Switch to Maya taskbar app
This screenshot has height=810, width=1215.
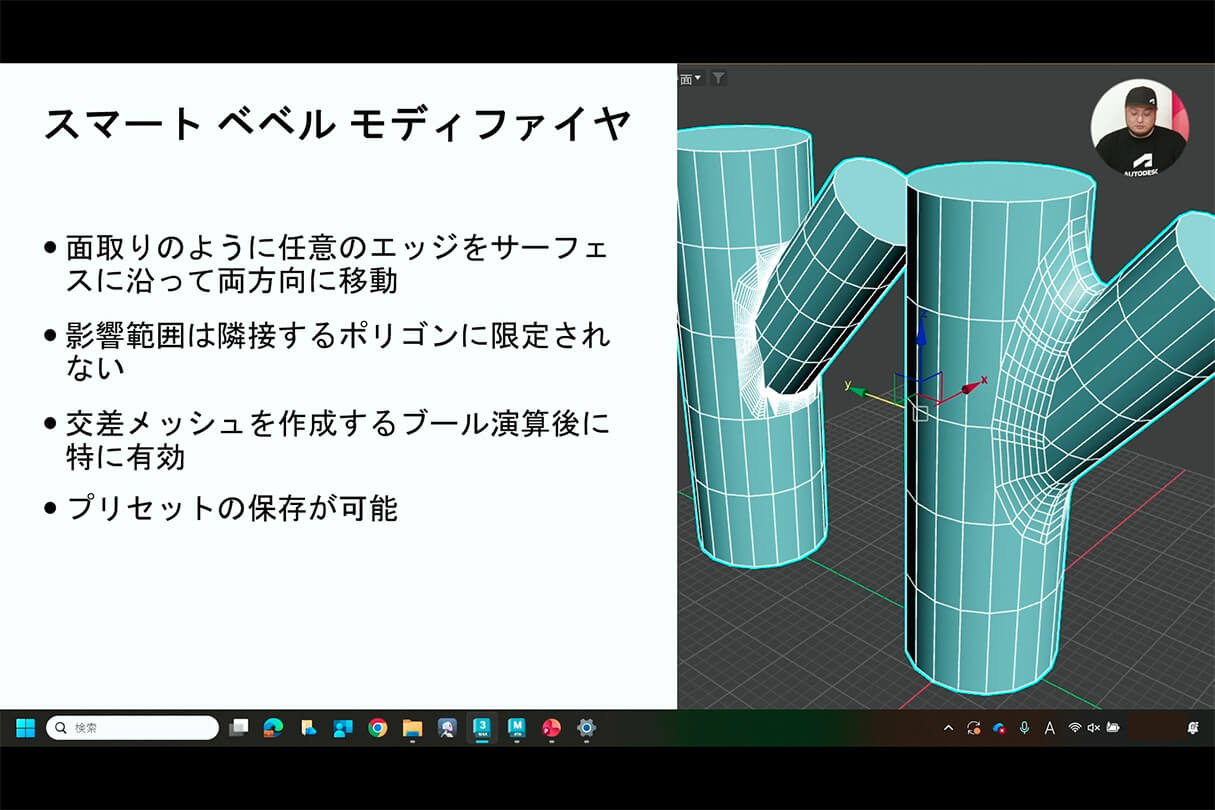point(516,727)
